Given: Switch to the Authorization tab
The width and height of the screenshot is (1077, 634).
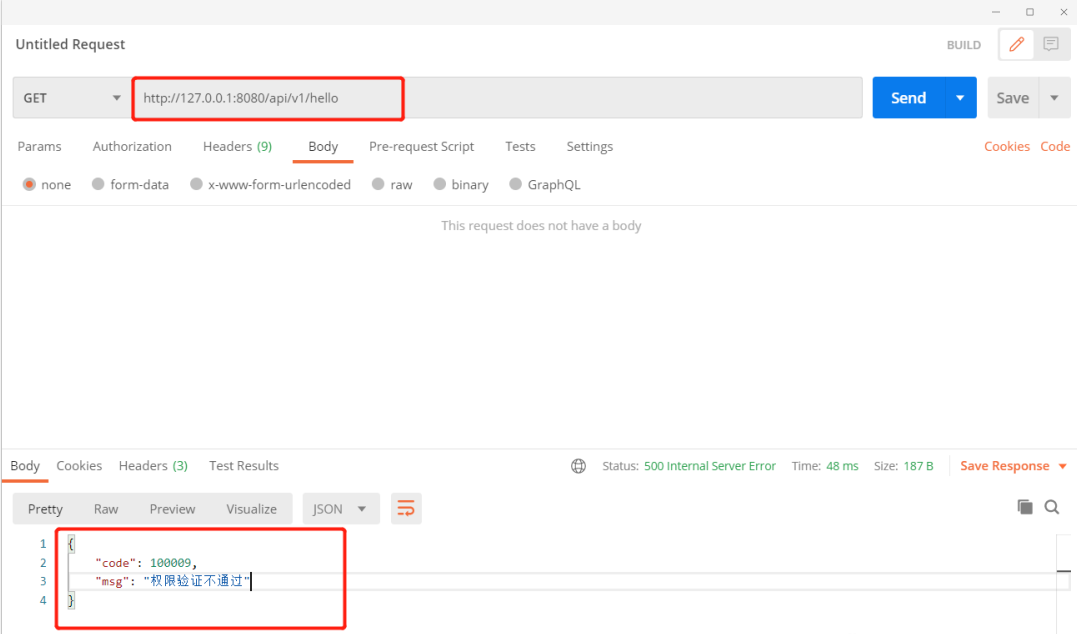Looking at the screenshot, I should coord(132,146).
